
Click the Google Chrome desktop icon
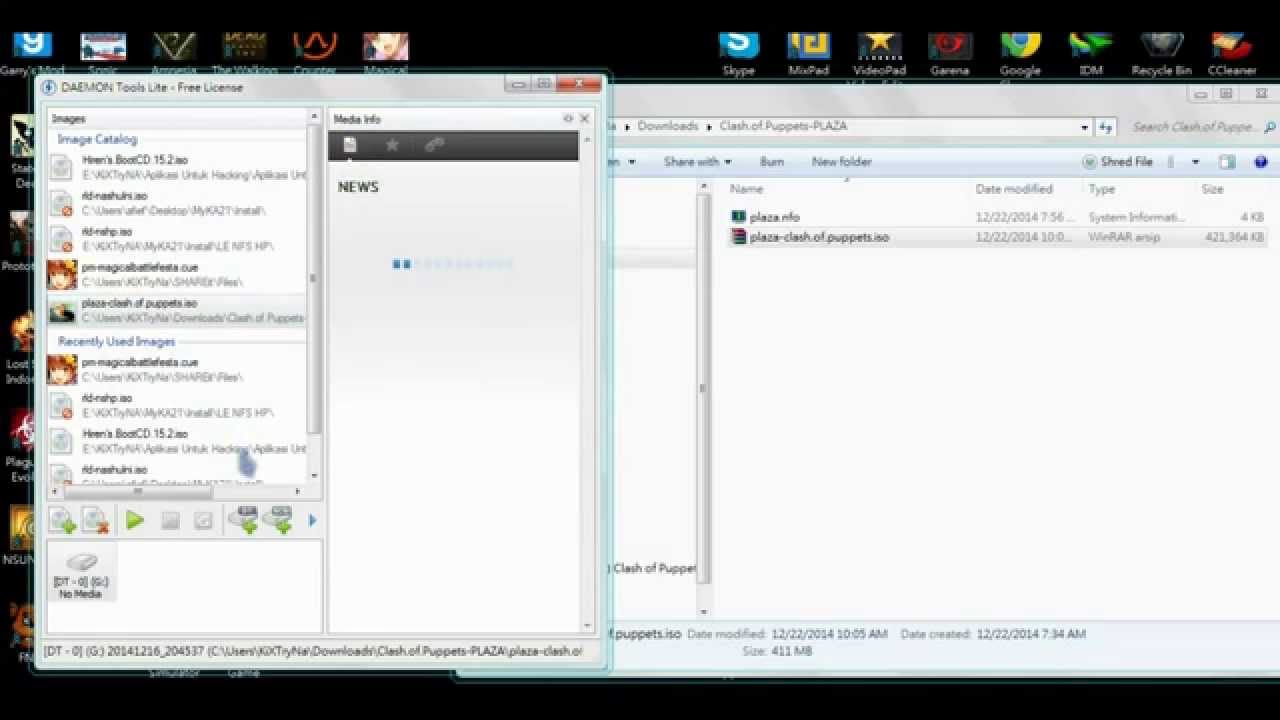tap(1020, 54)
